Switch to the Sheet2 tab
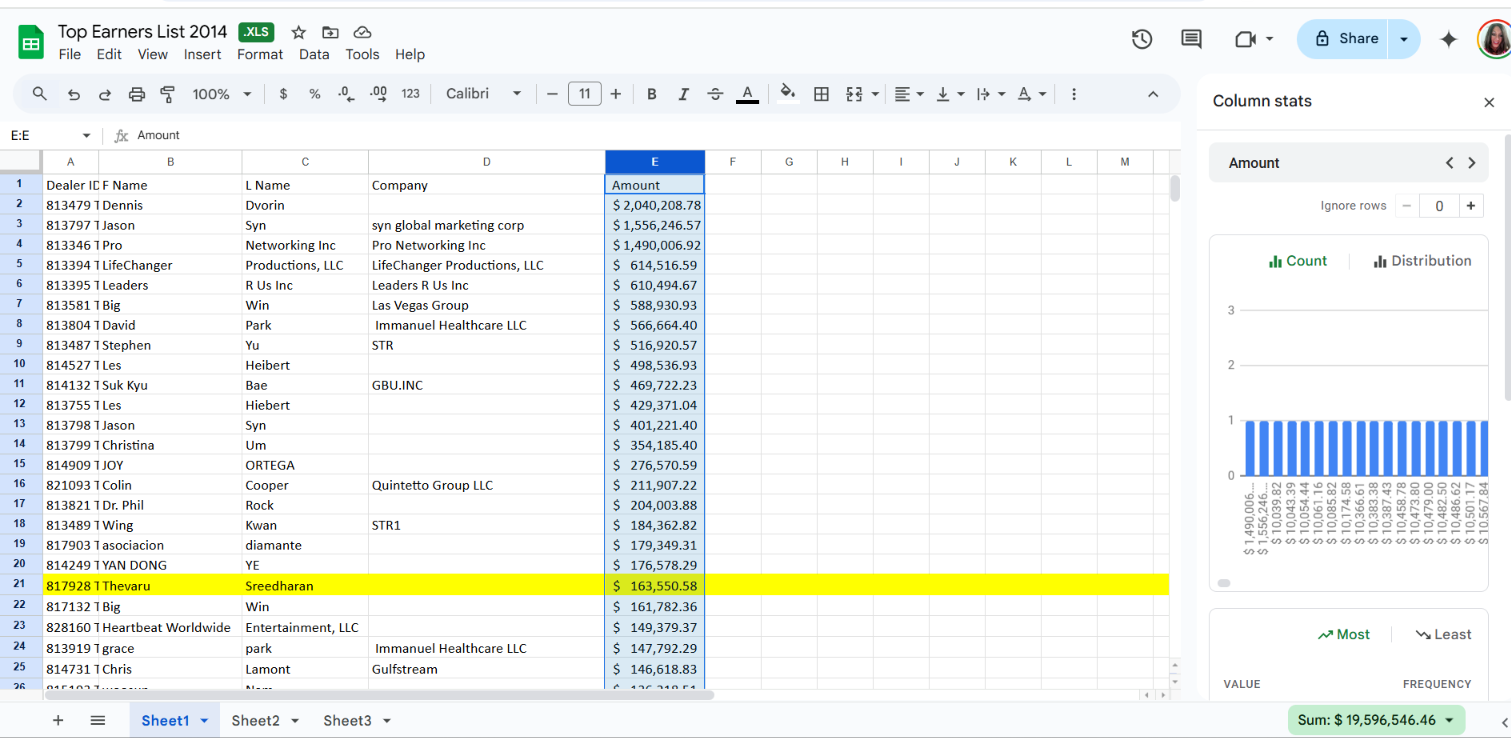The image size is (1511, 738). (256, 721)
